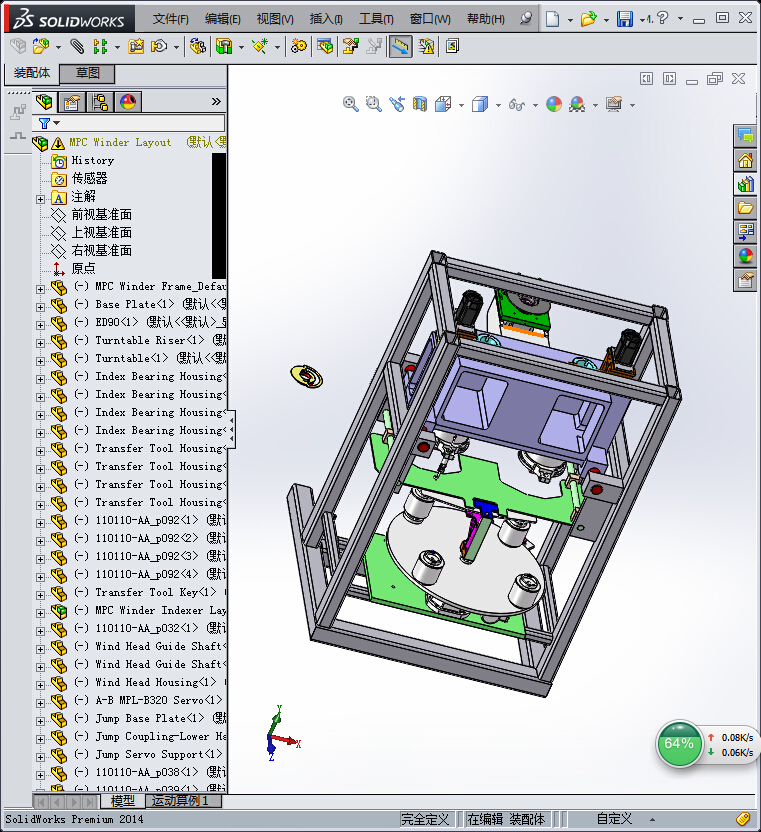Expand the Turntable Riser<1> node

[40, 343]
